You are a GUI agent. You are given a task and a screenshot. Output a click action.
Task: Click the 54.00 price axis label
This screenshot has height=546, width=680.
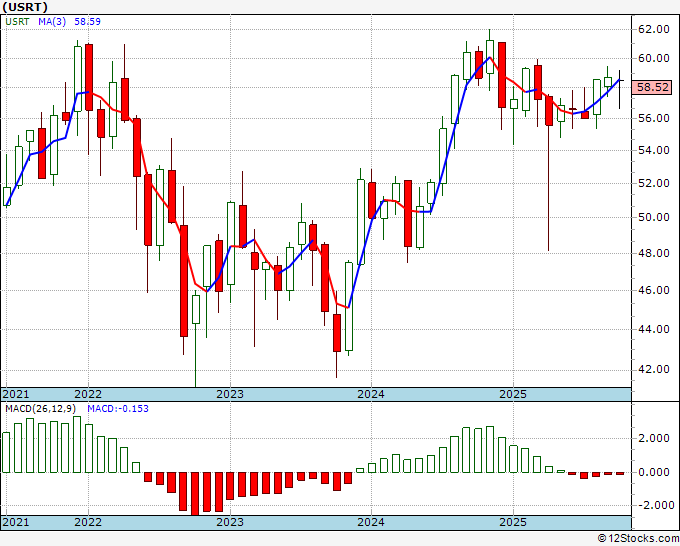[654, 150]
